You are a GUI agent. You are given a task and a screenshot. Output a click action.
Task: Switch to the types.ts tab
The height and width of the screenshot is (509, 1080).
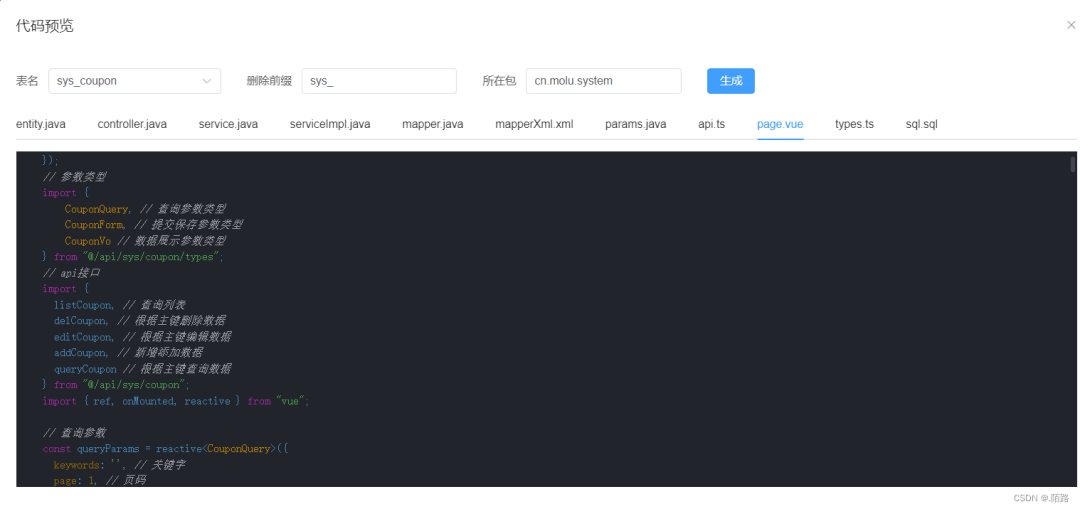[x=854, y=124]
